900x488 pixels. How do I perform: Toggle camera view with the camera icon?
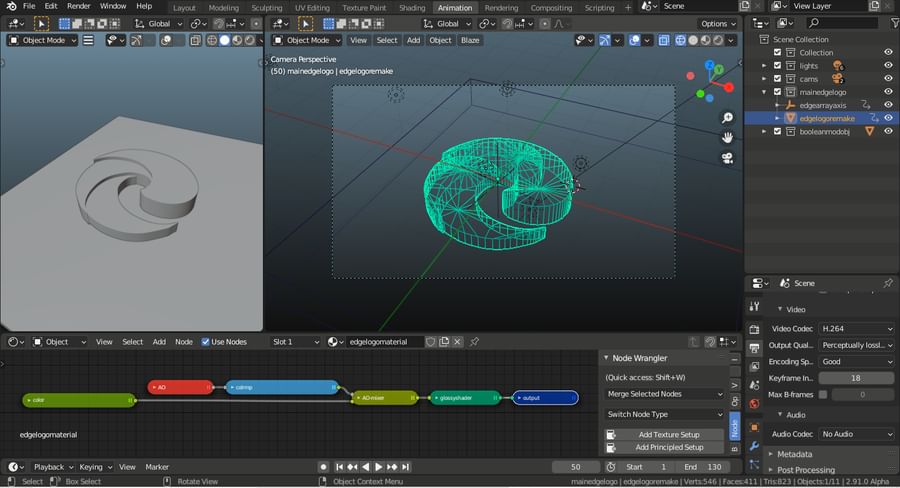pyautogui.click(x=728, y=158)
